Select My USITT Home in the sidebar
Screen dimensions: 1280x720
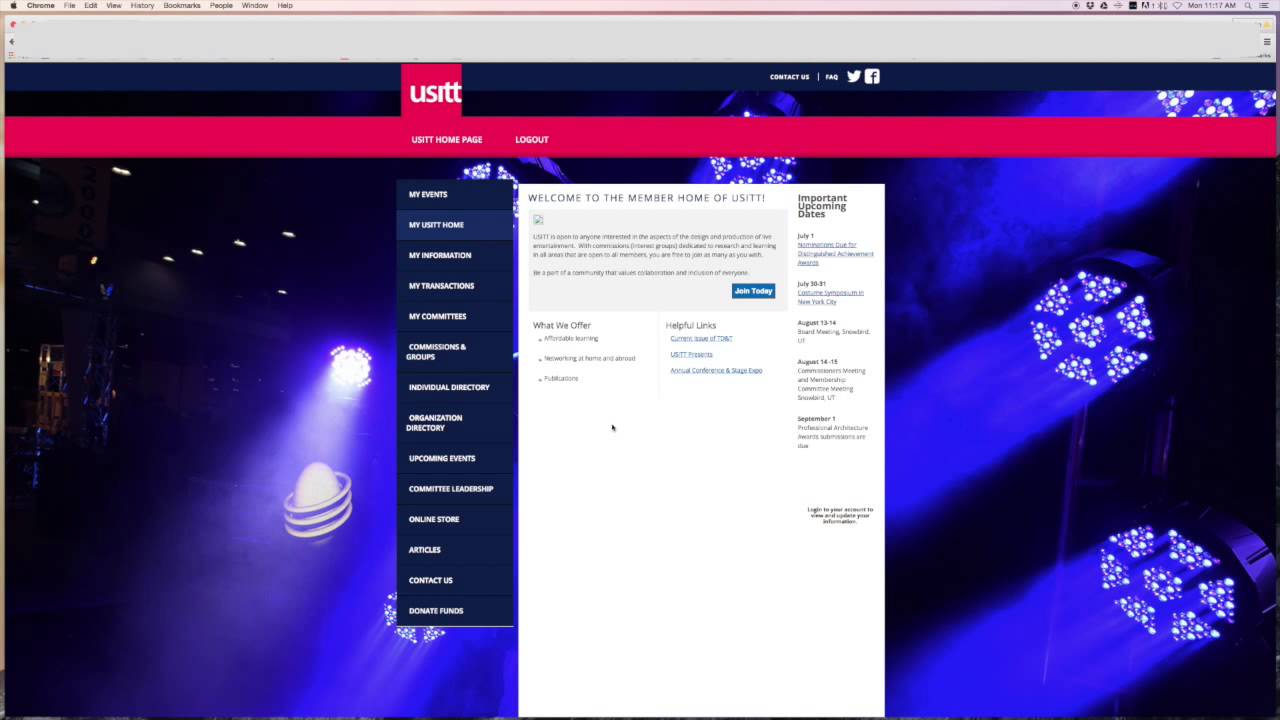pyautogui.click(x=455, y=225)
